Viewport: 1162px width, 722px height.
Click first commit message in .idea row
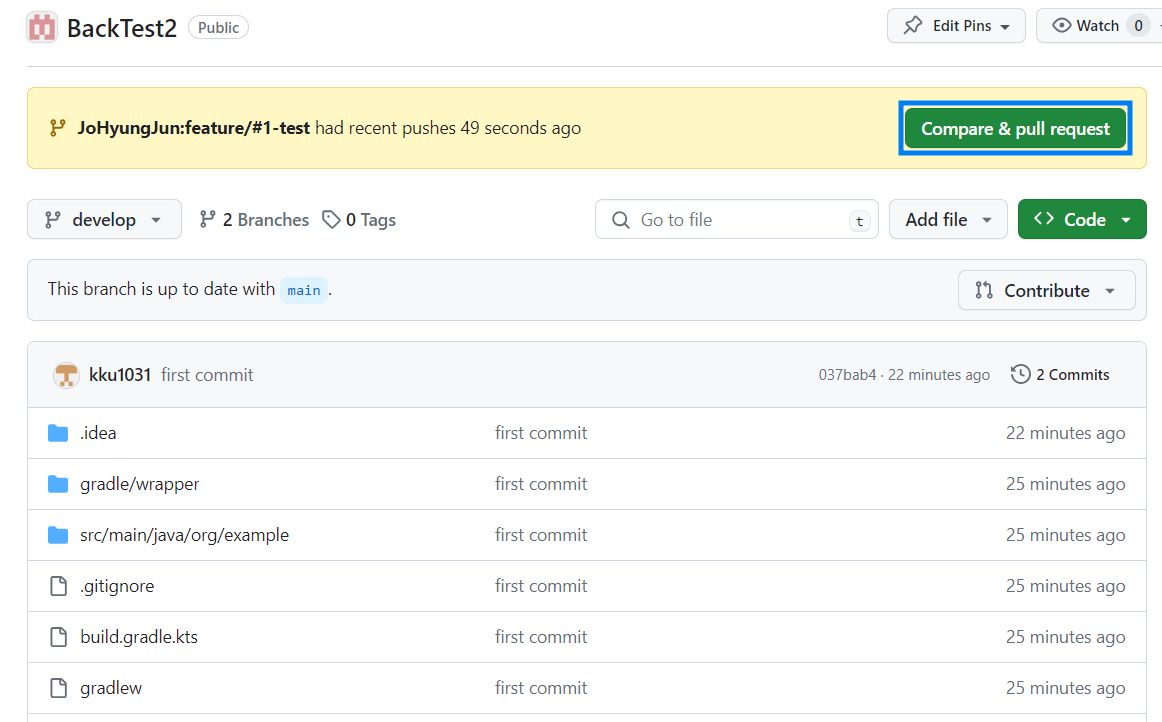[541, 433]
